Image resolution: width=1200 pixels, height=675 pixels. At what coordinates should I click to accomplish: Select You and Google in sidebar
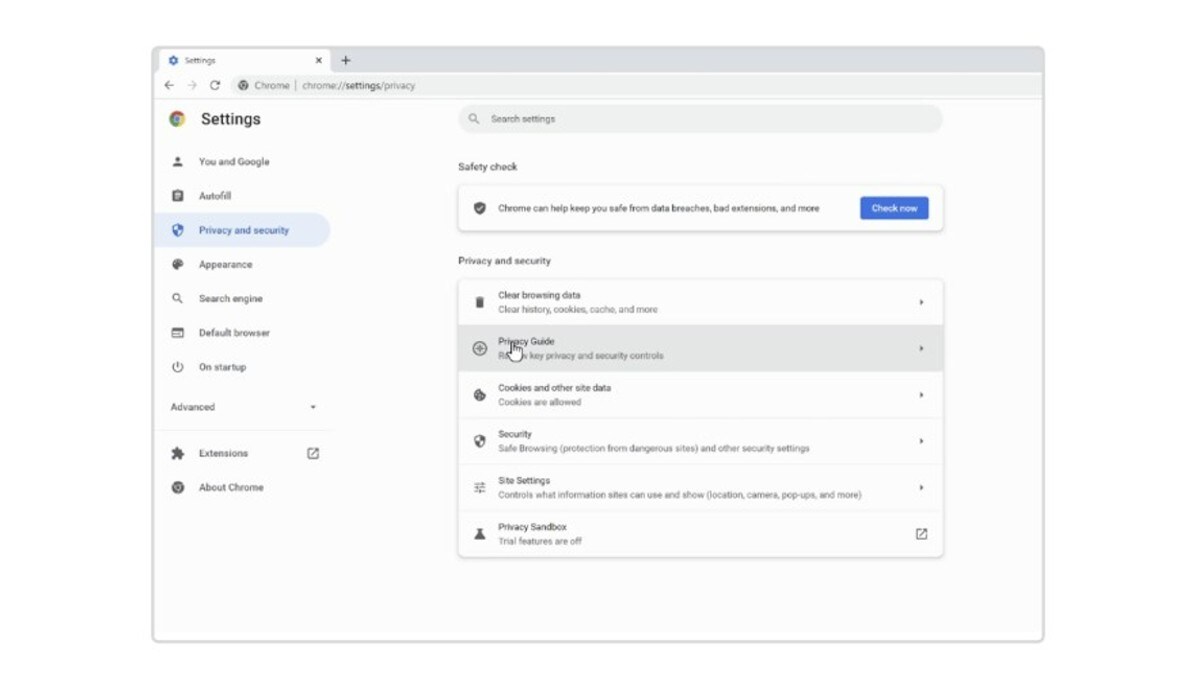click(233, 162)
